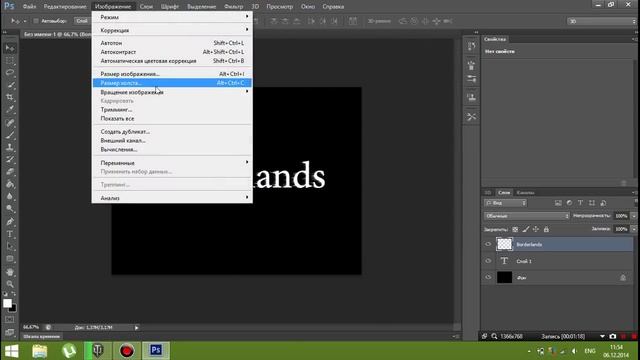640x360 pixels.
Task: Filter layers by shape layers icon
Action: [x=592, y=203]
